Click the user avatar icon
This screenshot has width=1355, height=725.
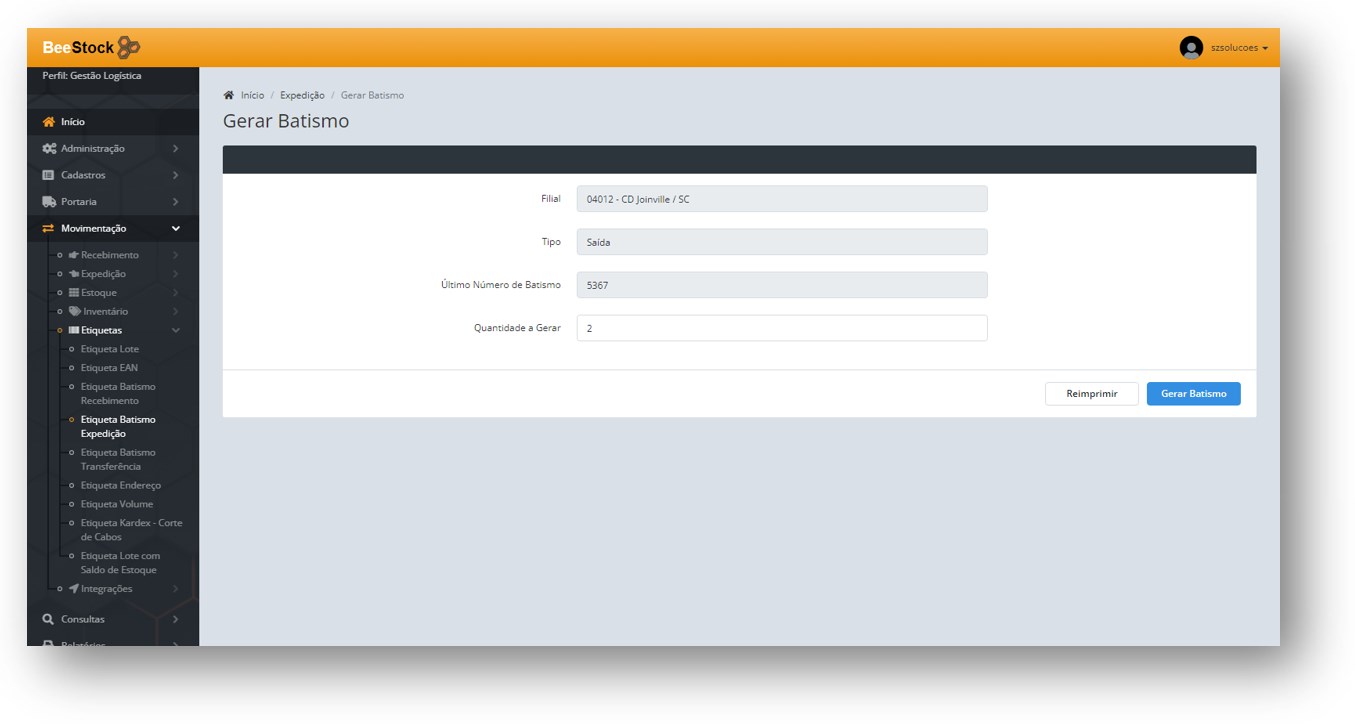[x=1190, y=47]
